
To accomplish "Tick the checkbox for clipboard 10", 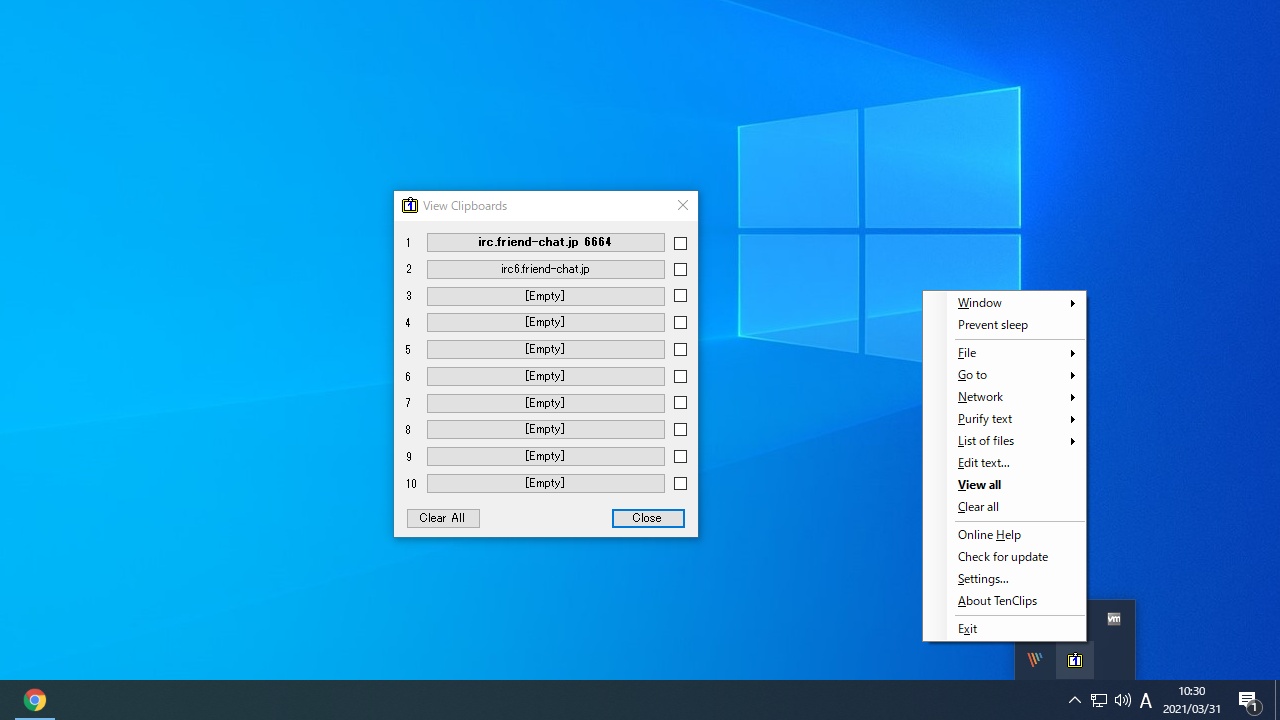I will (680, 484).
